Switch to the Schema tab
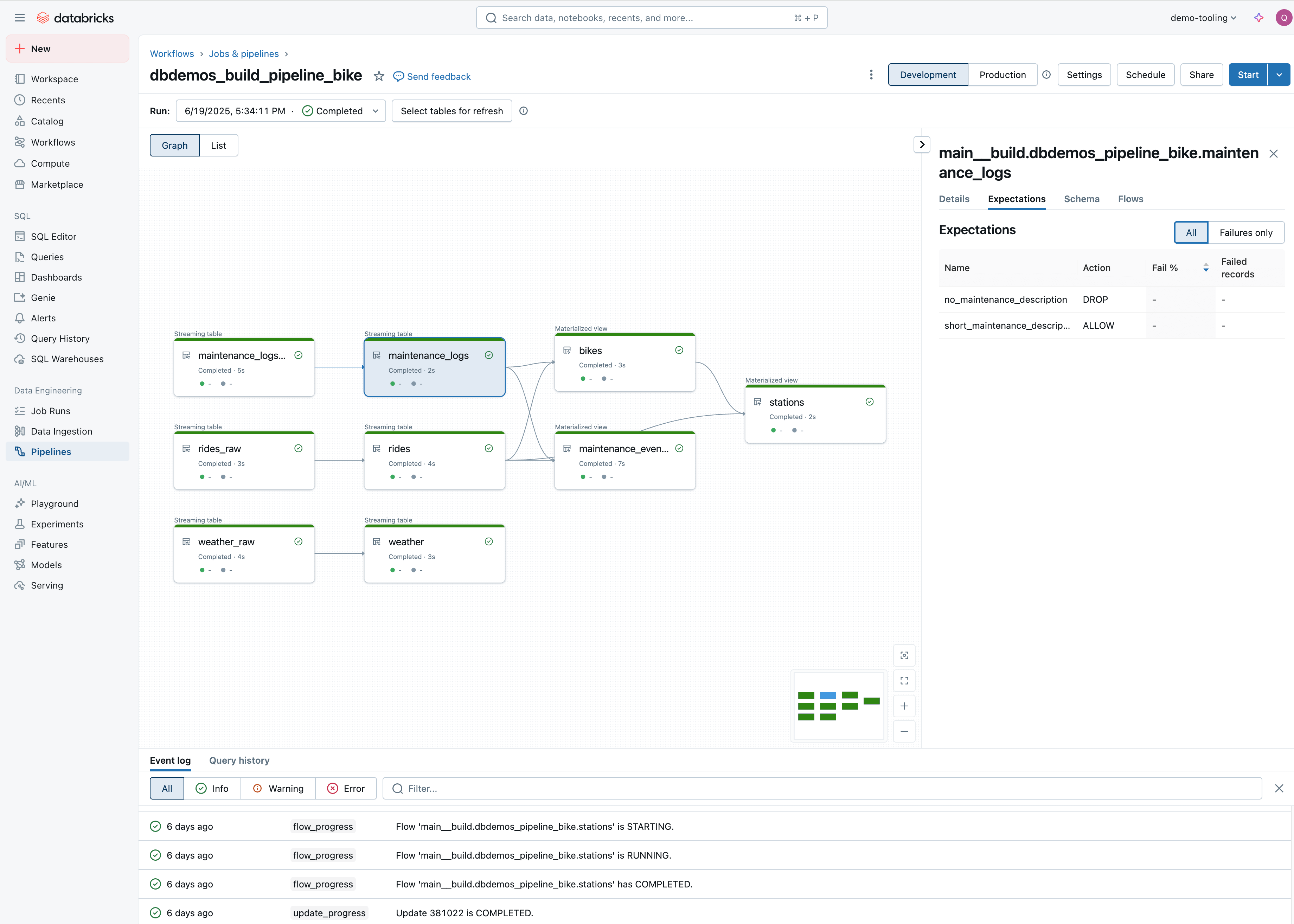The height and width of the screenshot is (924, 1294). click(x=1081, y=199)
